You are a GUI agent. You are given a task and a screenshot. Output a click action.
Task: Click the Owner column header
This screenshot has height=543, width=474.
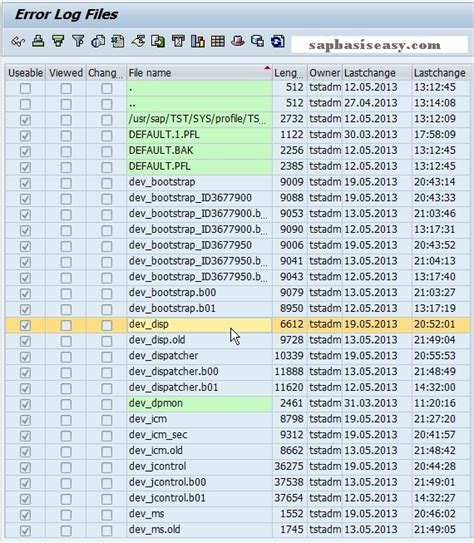pyautogui.click(x=325, y=73)
